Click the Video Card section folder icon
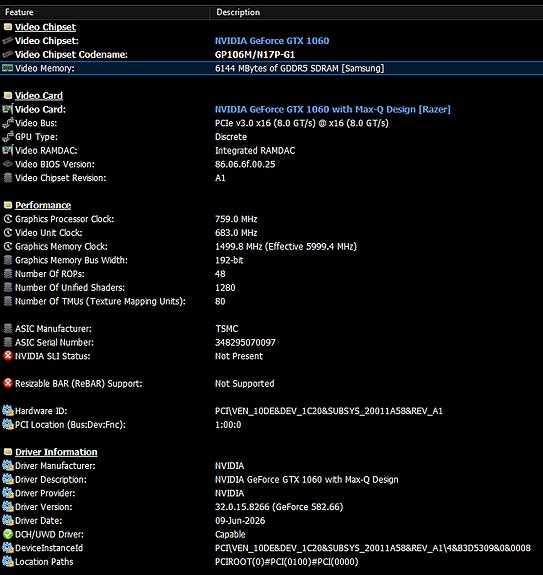Image resolution: width=543 pixels, height=575 pixels. point(8,95)
